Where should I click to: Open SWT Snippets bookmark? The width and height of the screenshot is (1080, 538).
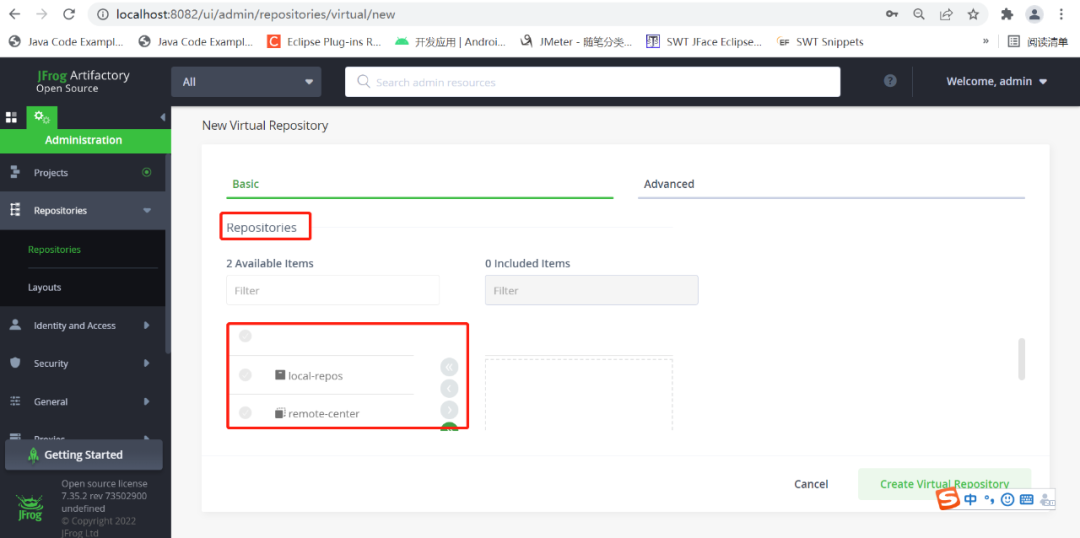click(820, 41)
